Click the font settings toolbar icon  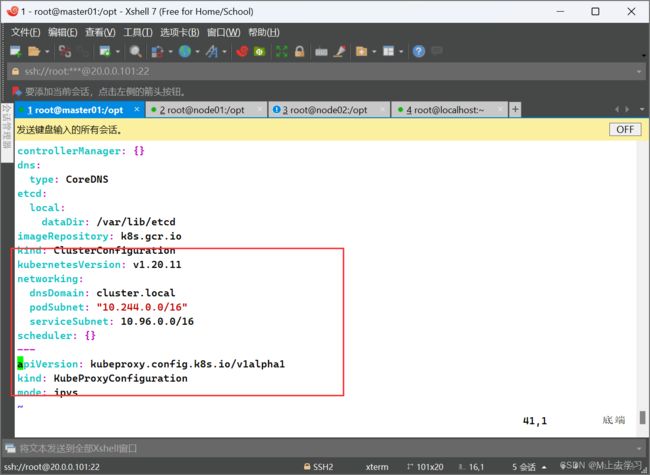(x=212, y=51)
